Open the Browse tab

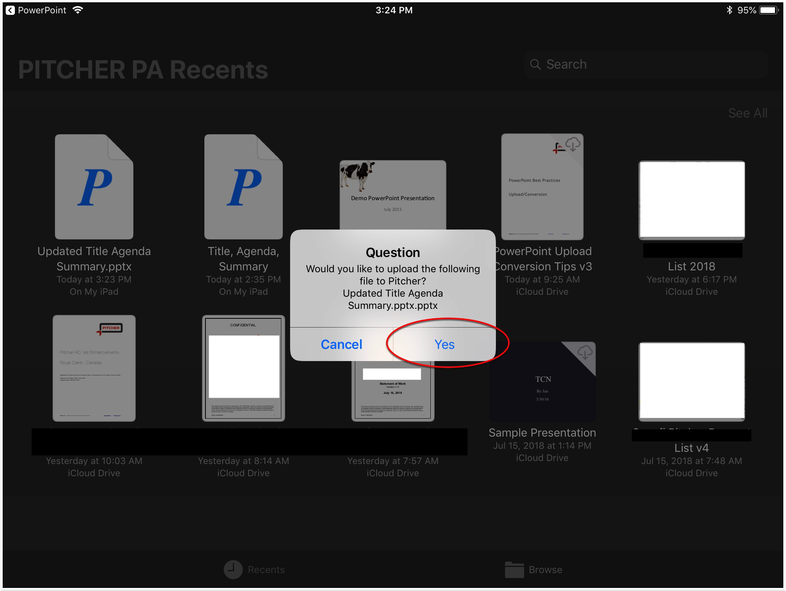point(533,569)
